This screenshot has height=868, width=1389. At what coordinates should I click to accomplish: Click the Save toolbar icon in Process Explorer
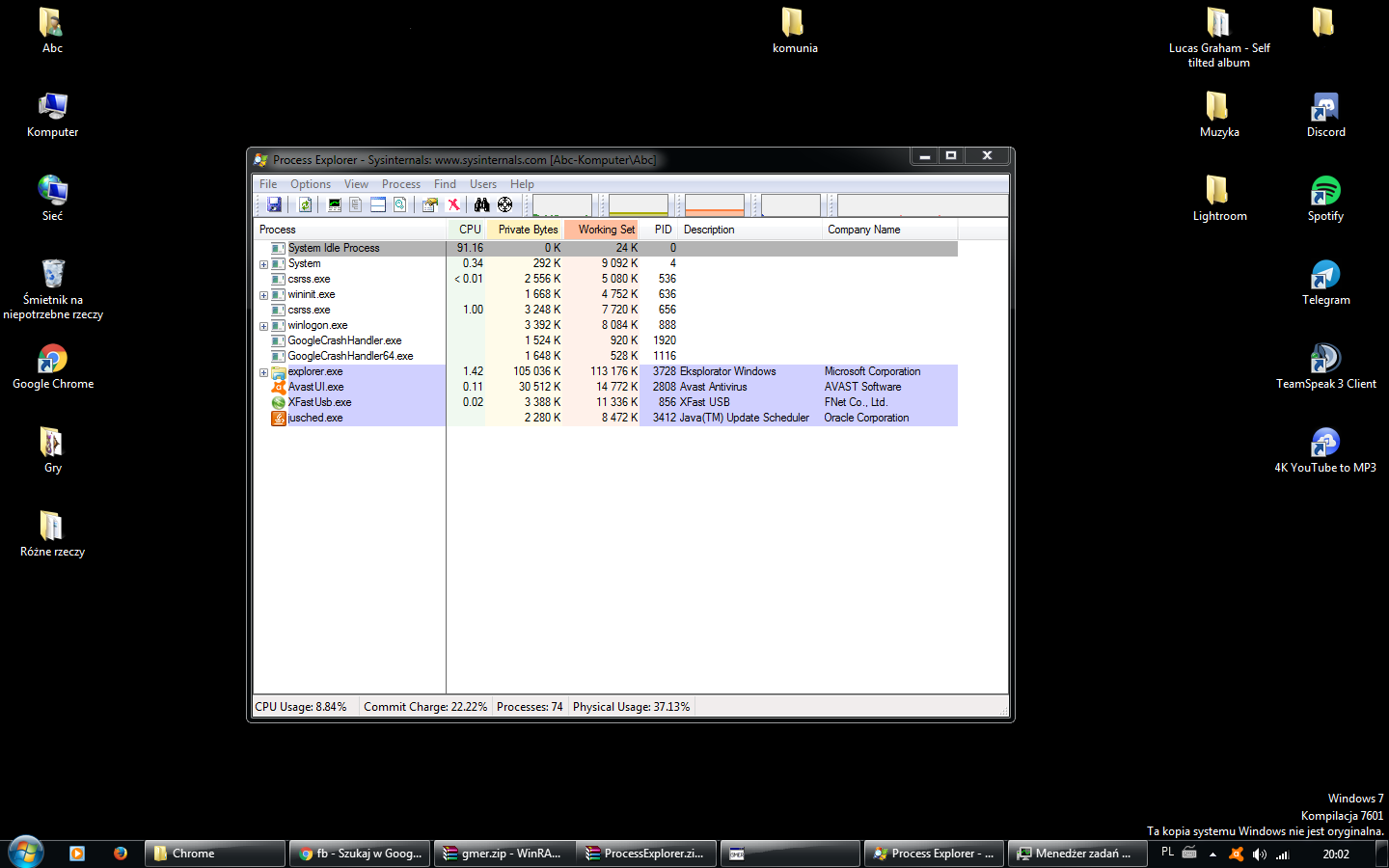275,204
